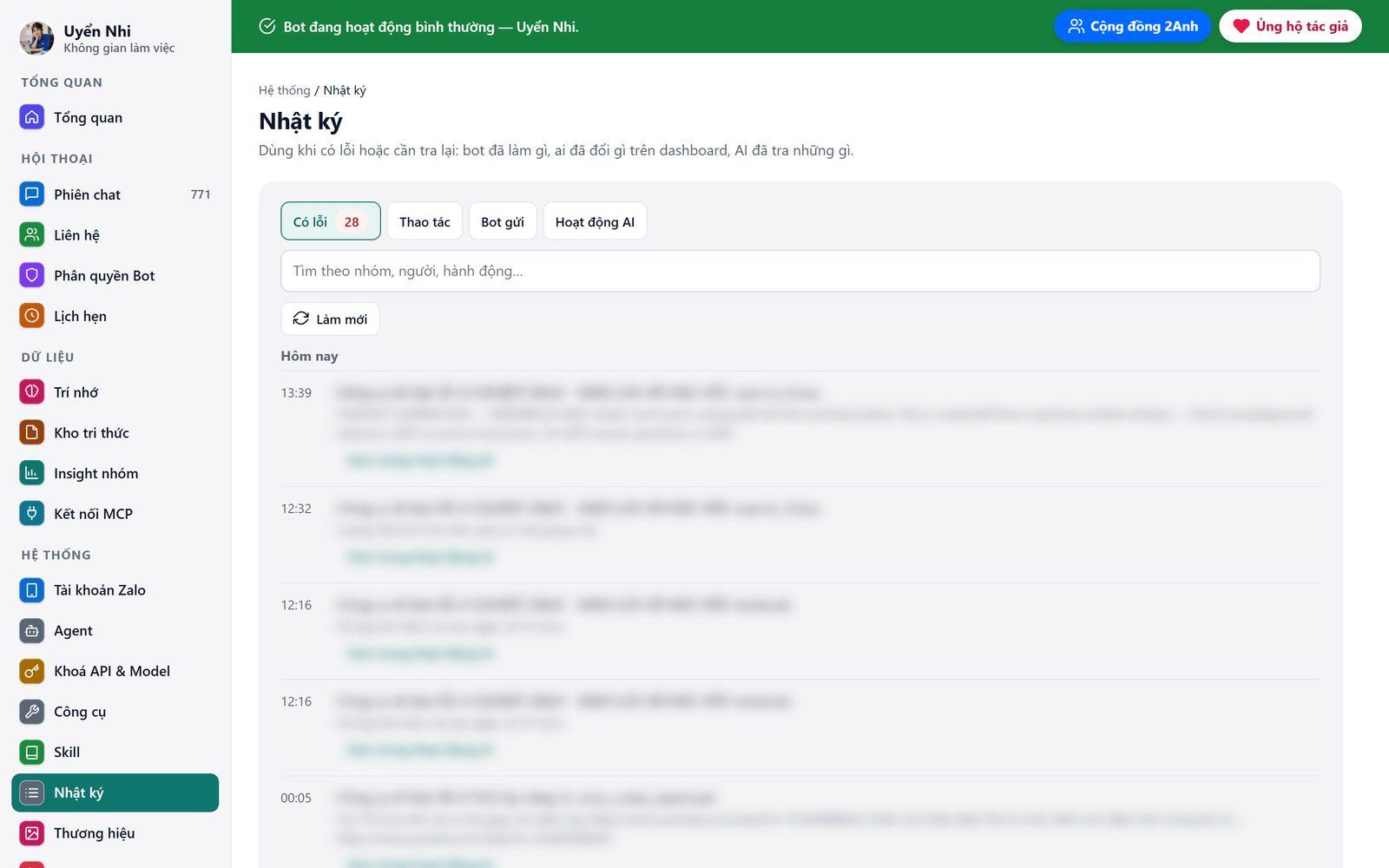Select the Có lỗi tab
The height and width of the screenshot is (868, 1389).
coord(331,221)
